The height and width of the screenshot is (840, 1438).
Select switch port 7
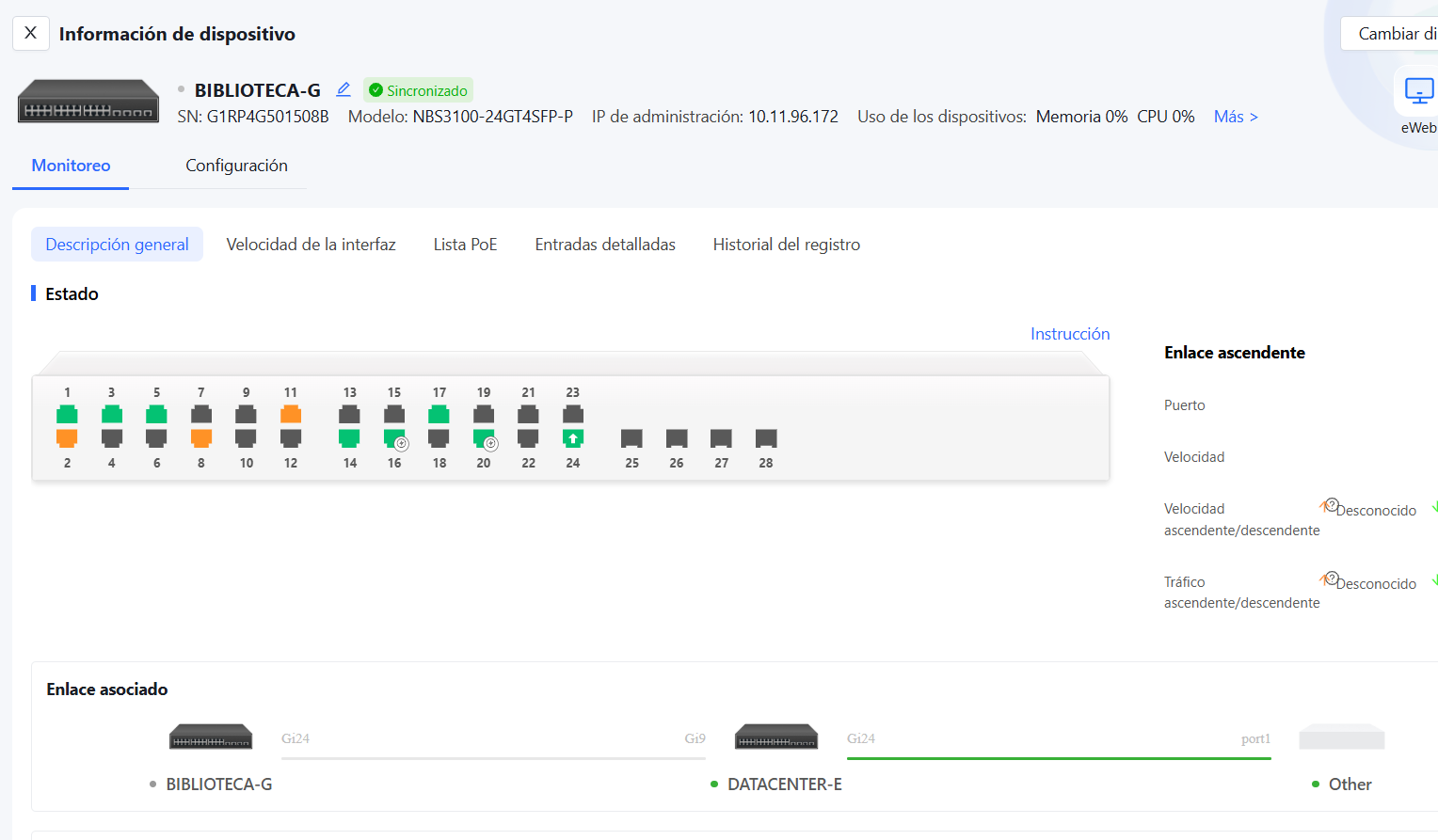201,414
